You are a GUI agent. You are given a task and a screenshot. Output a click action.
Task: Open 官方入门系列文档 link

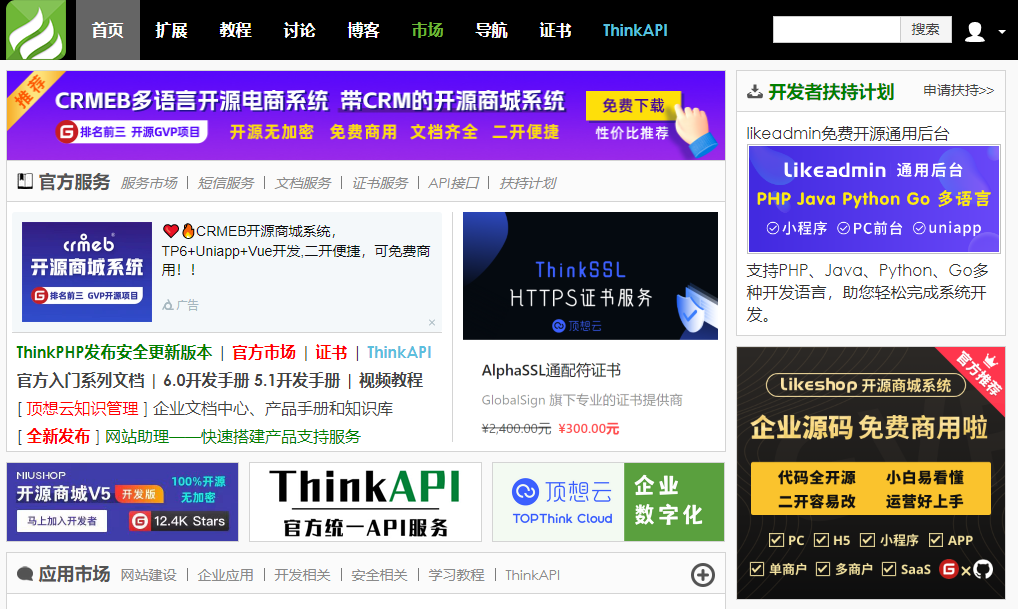pos(81,380)
